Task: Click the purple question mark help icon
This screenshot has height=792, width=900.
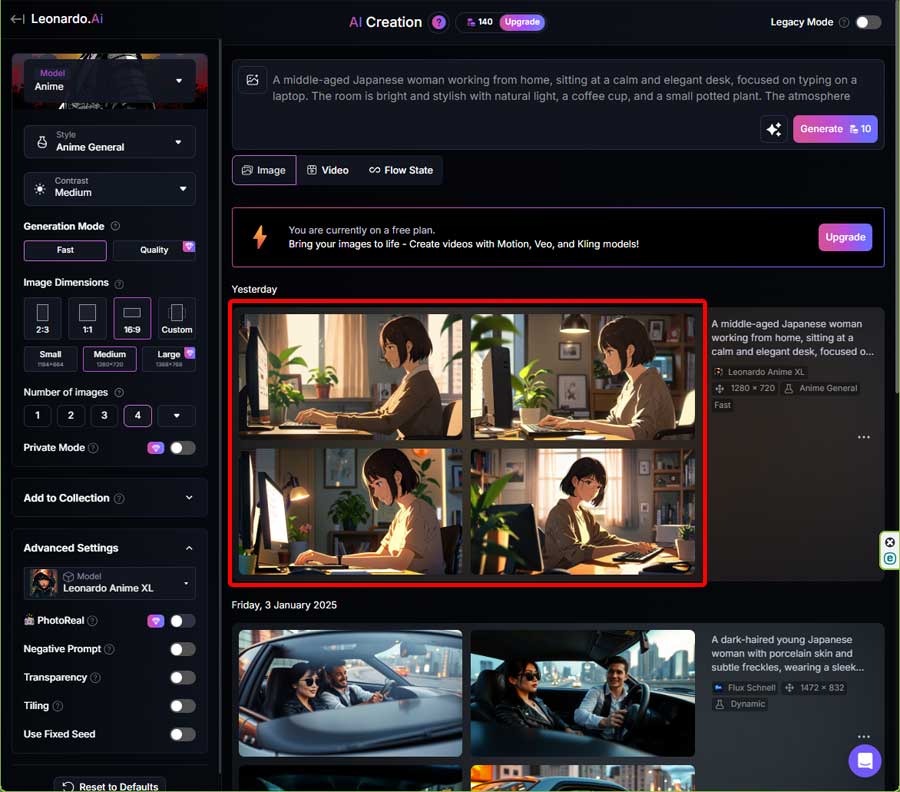Action: 438,22
